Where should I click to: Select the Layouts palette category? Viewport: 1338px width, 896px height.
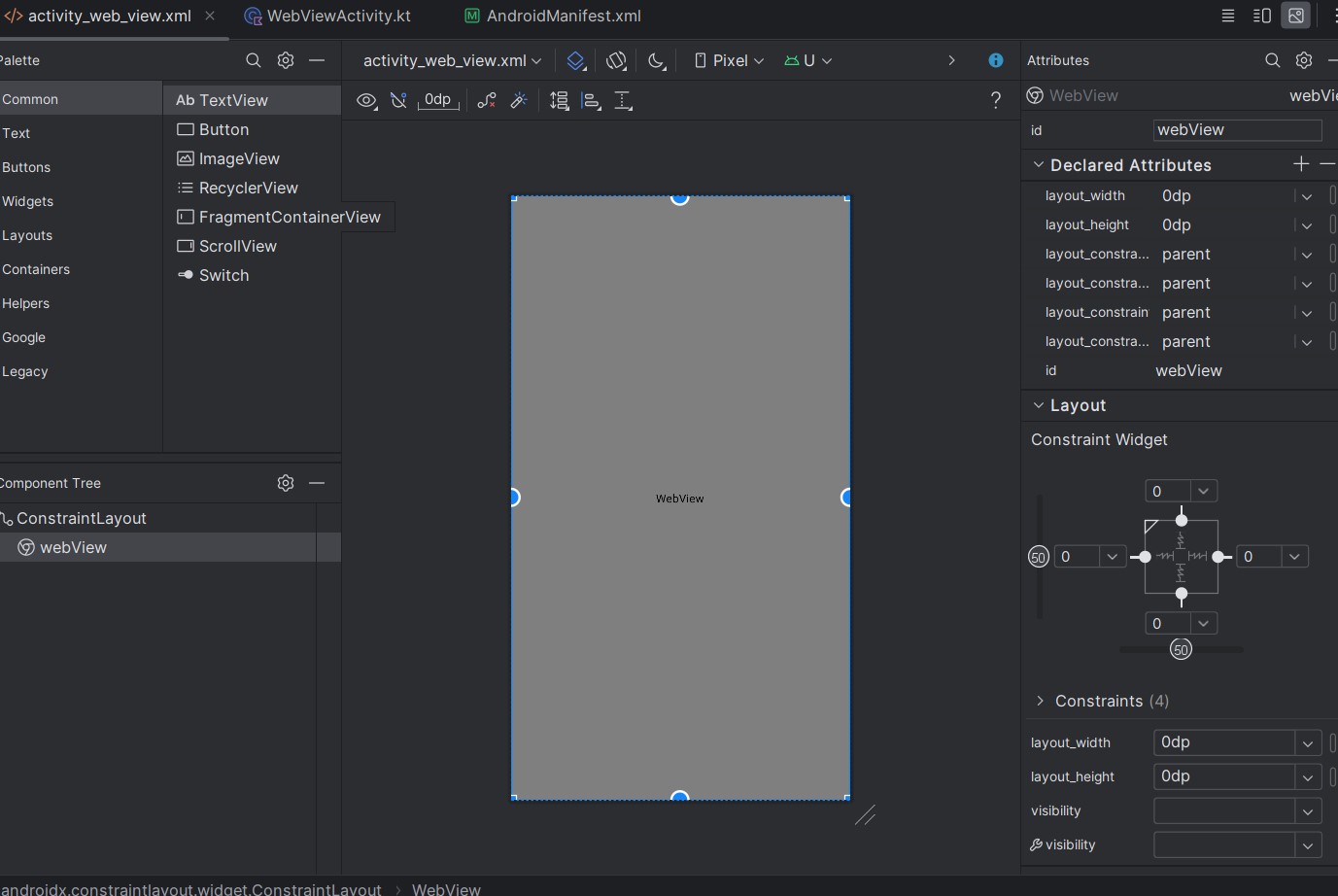(x=27, y=235)
